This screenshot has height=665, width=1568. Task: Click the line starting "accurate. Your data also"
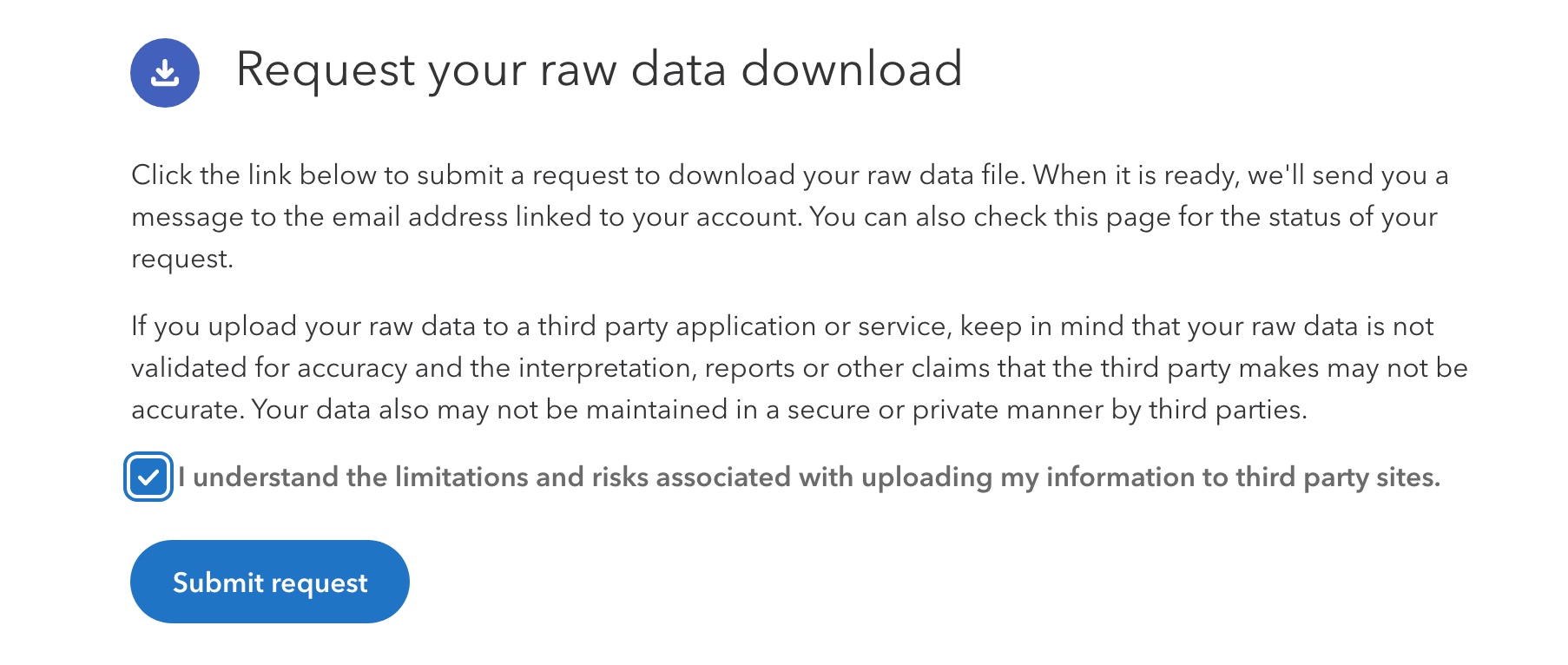coord(719,410)
